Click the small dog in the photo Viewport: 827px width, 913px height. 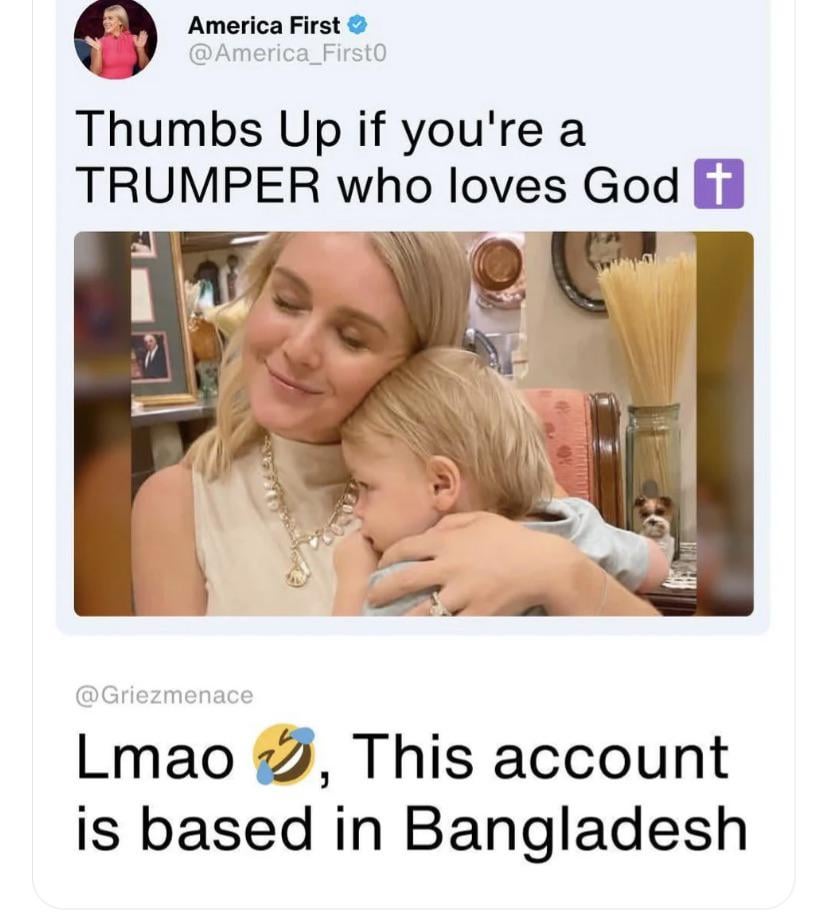tap(654, 516)
